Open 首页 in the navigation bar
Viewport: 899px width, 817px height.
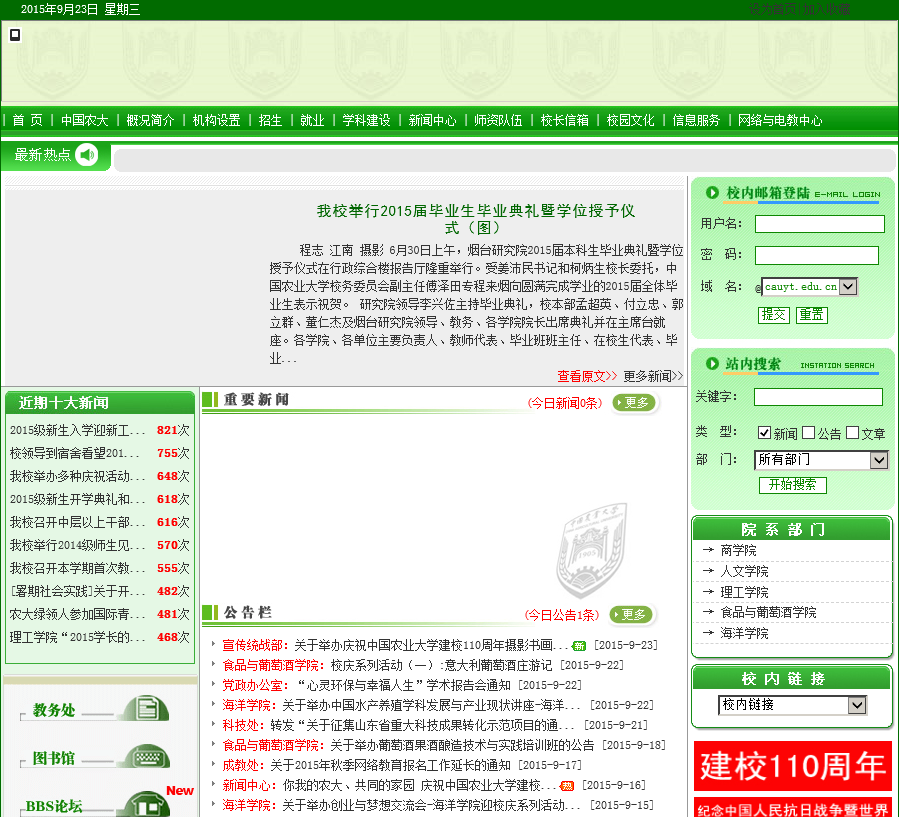point(28,120)
